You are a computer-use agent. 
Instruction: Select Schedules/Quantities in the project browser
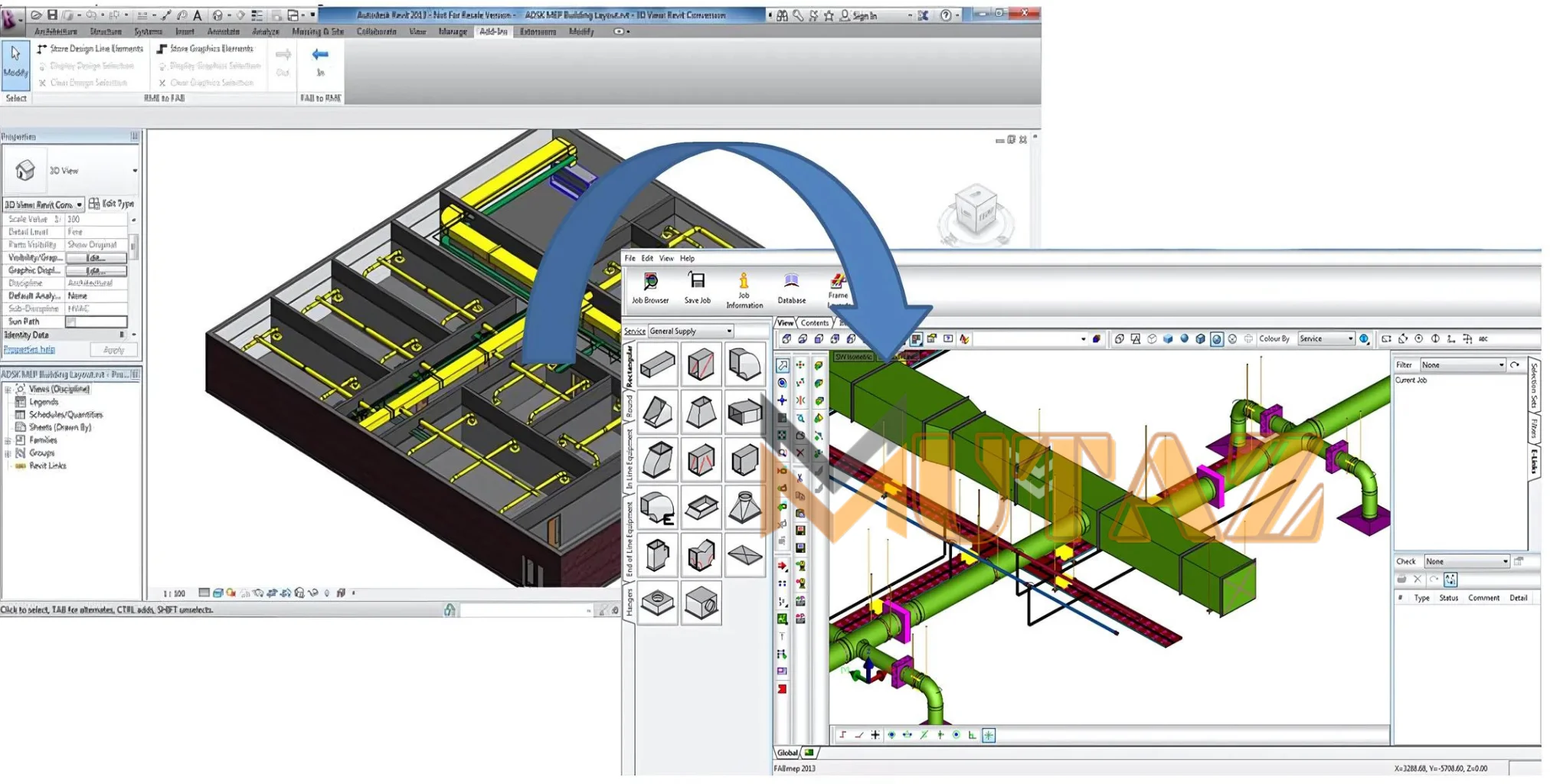coord(66,415)
